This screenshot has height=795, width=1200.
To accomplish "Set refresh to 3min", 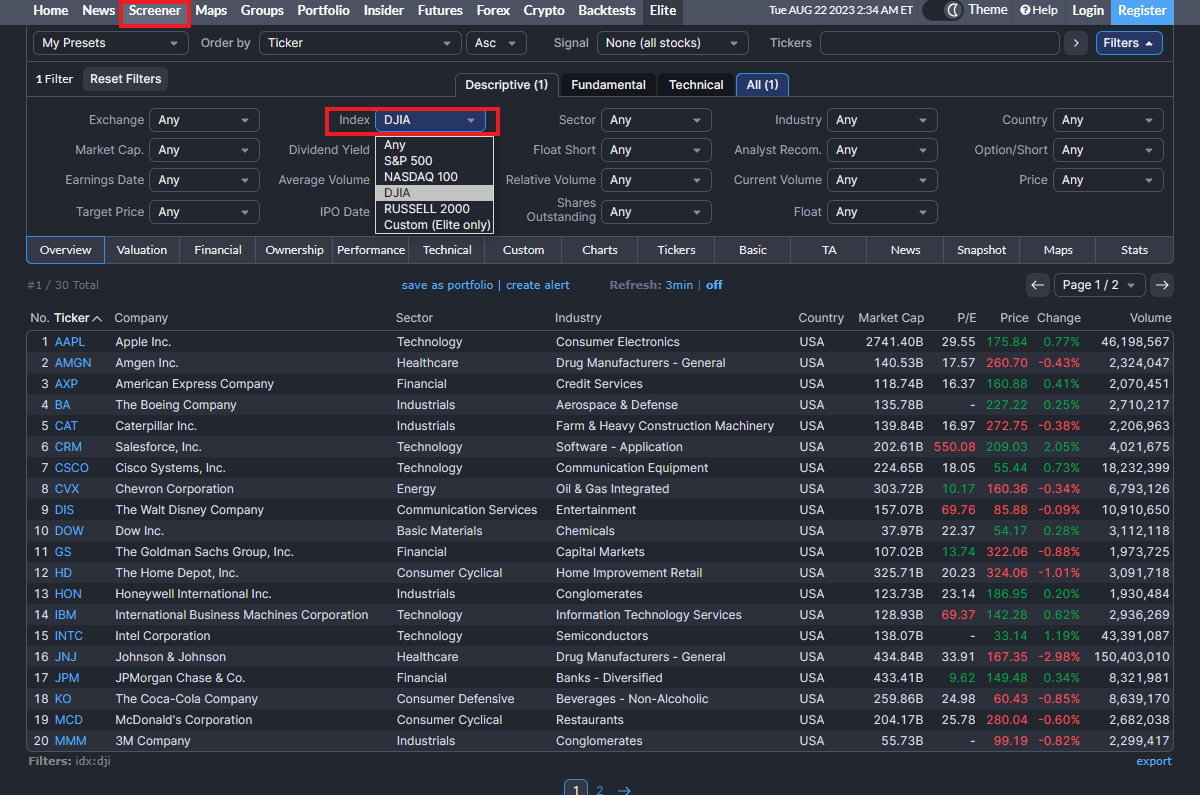I will click(x=679, y=285).
